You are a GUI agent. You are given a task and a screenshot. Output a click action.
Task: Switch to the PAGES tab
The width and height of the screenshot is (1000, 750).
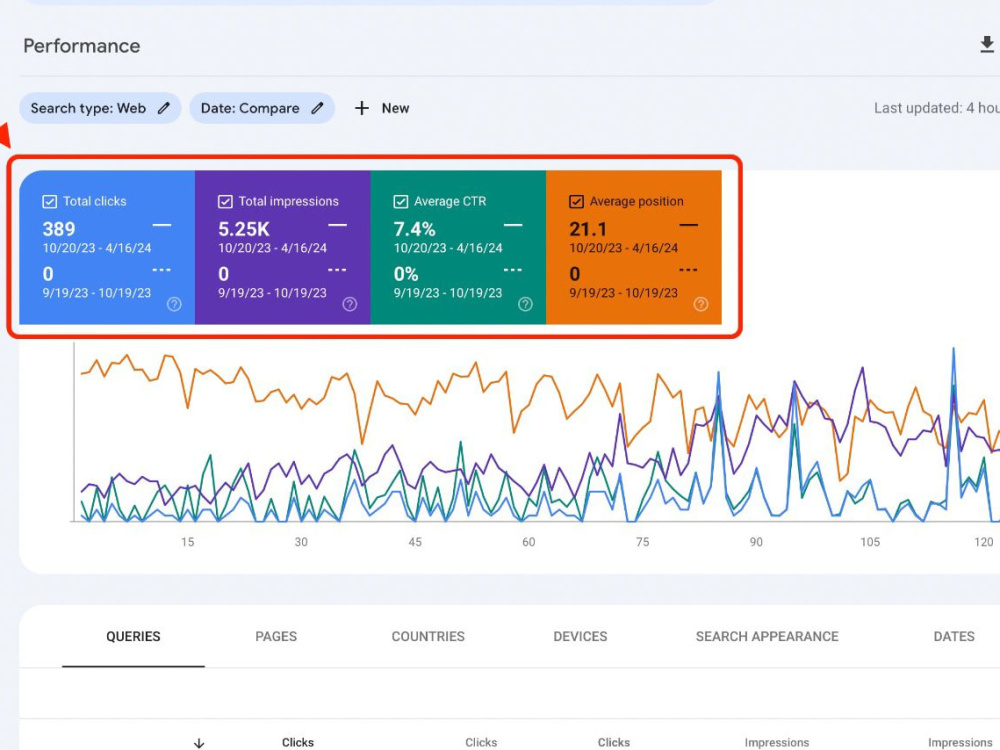coord(276,636)
